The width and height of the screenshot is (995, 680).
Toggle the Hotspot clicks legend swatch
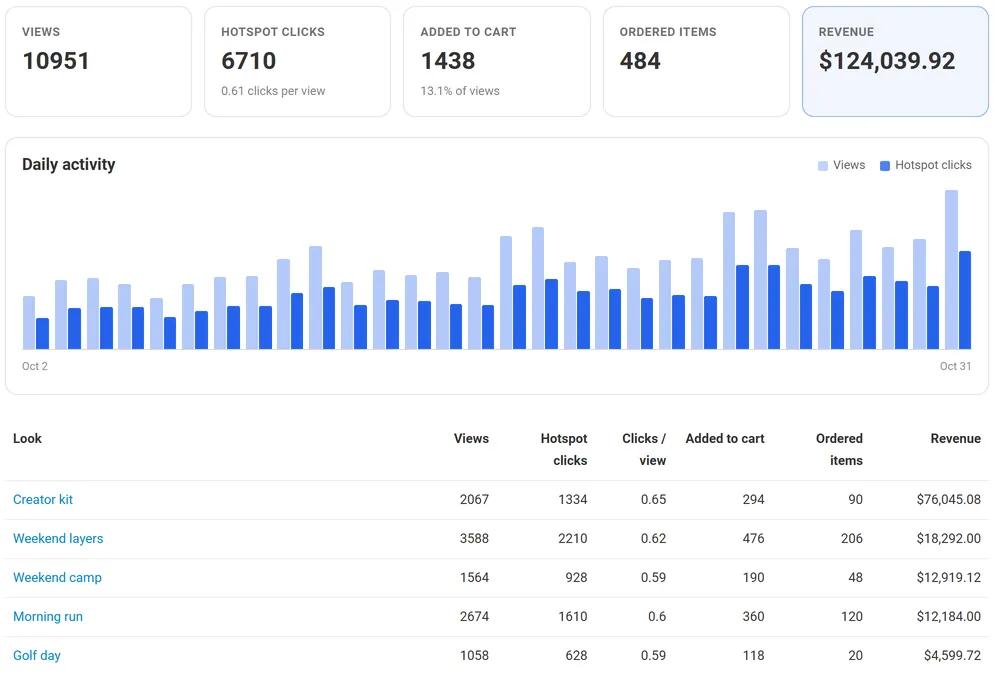tap(885, 166)
